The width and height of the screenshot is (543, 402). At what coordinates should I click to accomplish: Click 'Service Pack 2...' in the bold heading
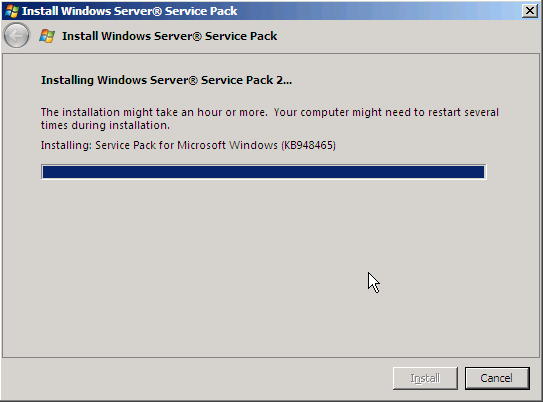tap(246, 80)
